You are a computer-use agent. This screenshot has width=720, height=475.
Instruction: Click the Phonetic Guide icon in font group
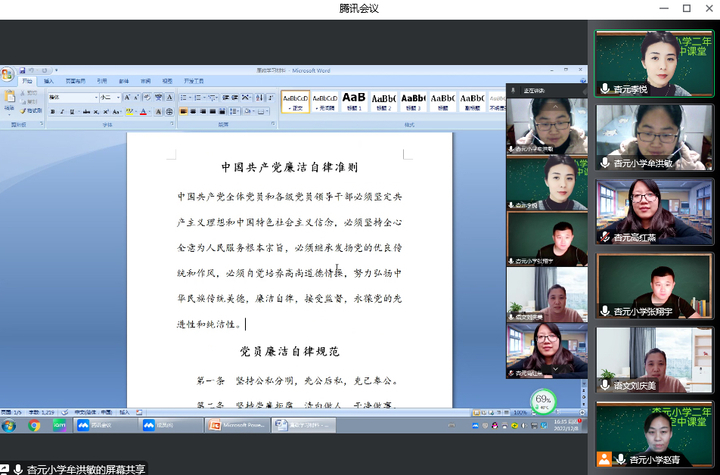pos(158,97)
